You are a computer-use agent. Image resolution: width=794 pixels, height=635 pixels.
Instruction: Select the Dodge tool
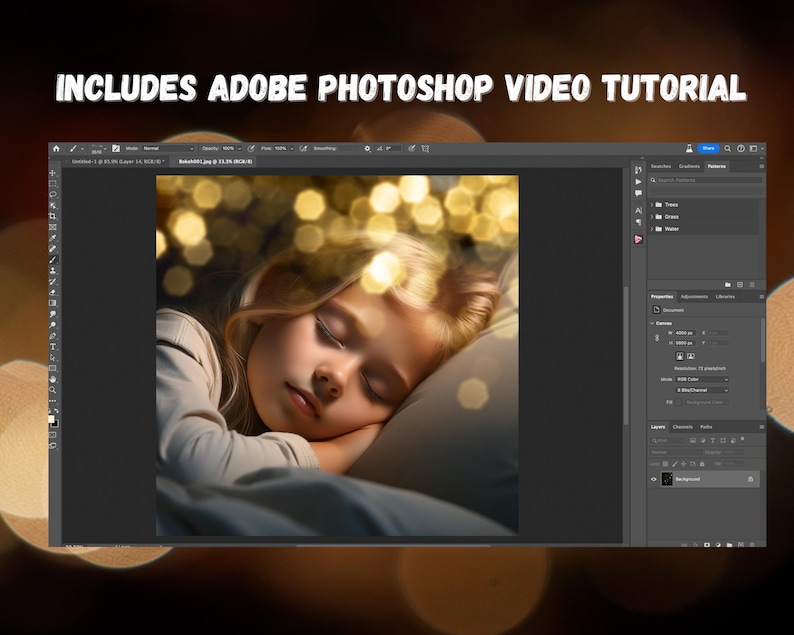point(53,325)
